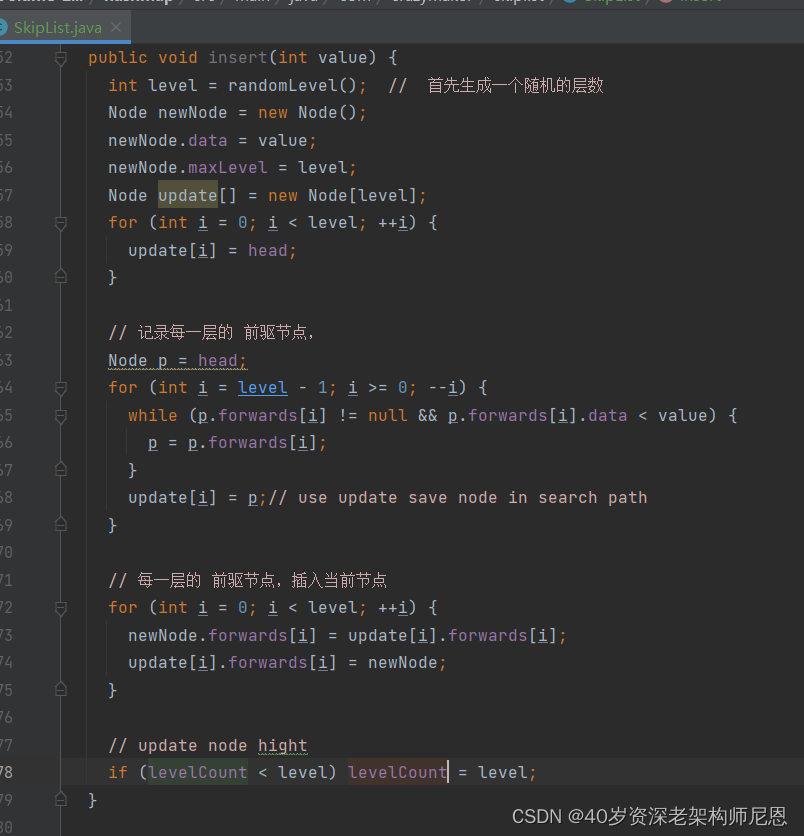Click fold end marker at insert method's closing brace
Screen dimensions: 804x836
61,800
